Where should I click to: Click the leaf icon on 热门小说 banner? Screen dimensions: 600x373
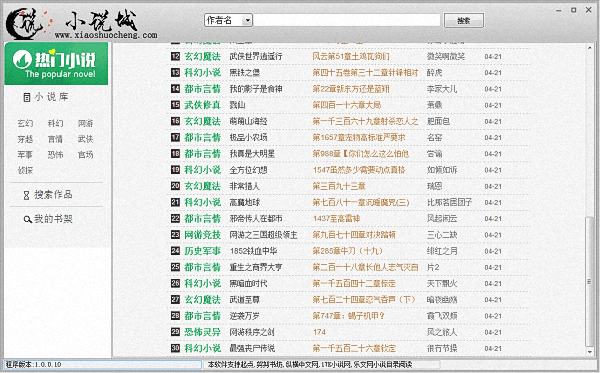(22, 59)
